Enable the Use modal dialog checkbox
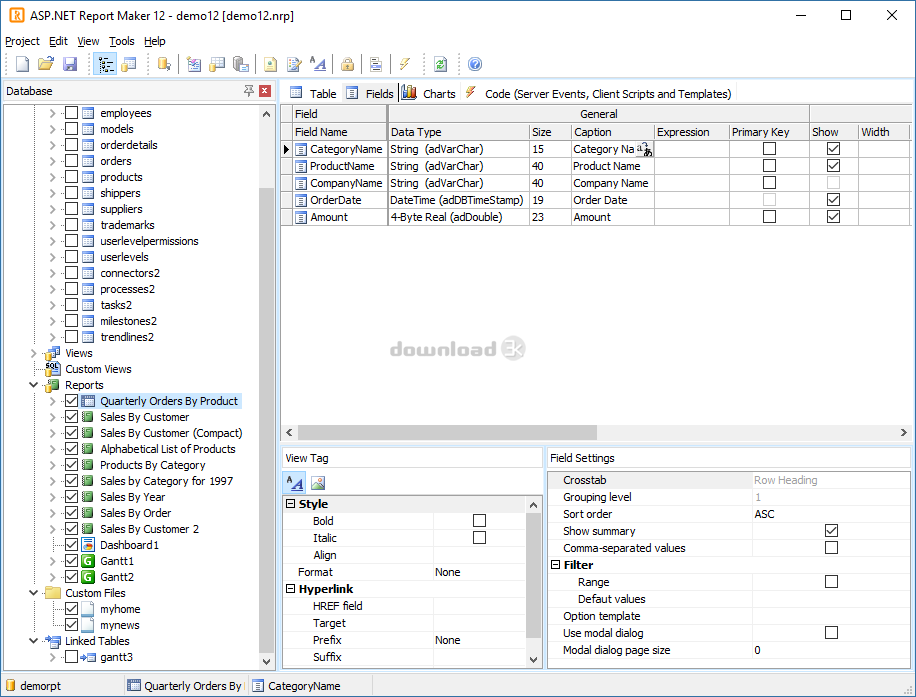Image resolution: width=916 pixels, height=697 pixels. click(x=831, y=633)
